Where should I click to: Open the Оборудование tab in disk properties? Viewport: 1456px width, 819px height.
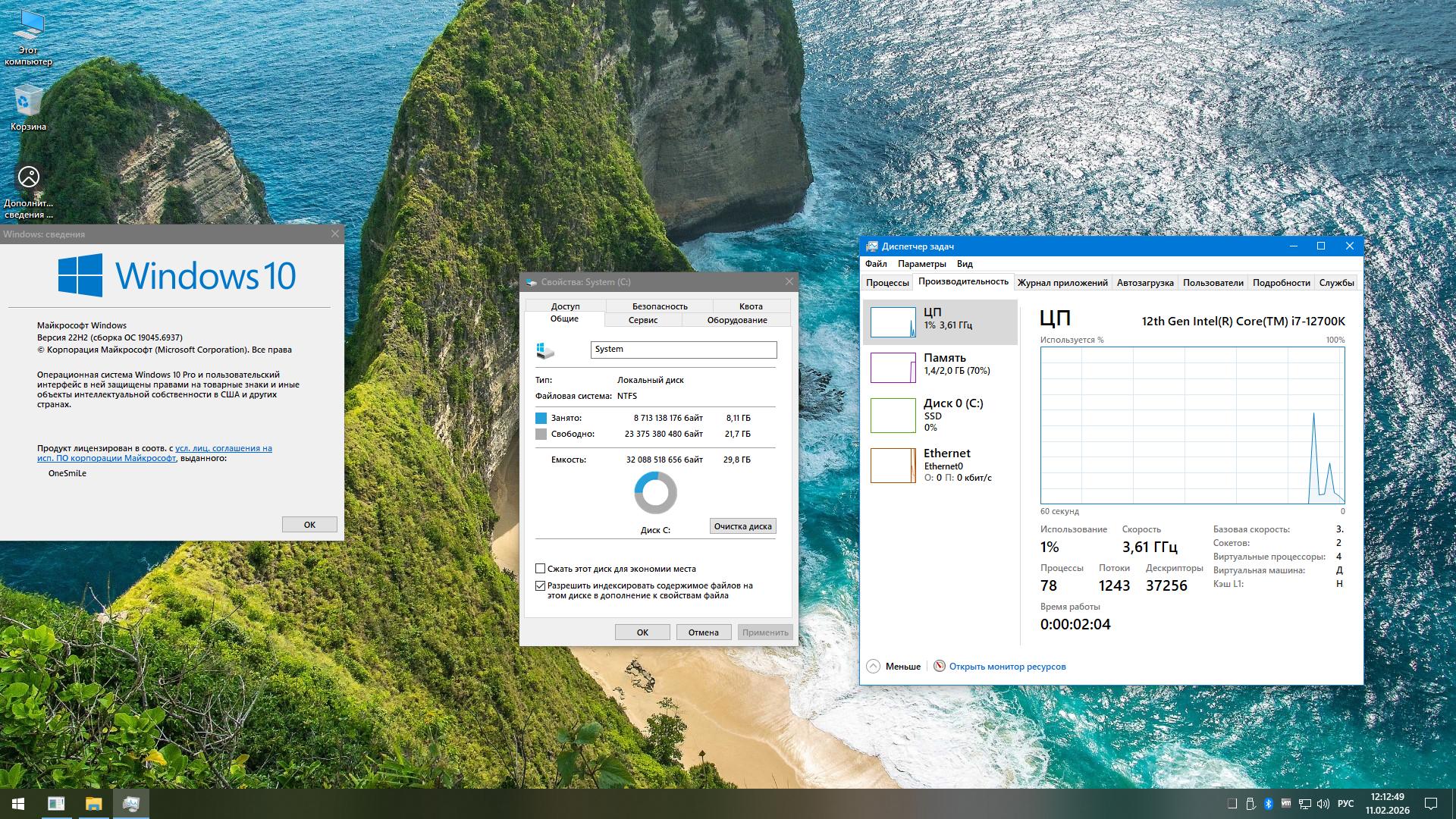tap(736, 320)
